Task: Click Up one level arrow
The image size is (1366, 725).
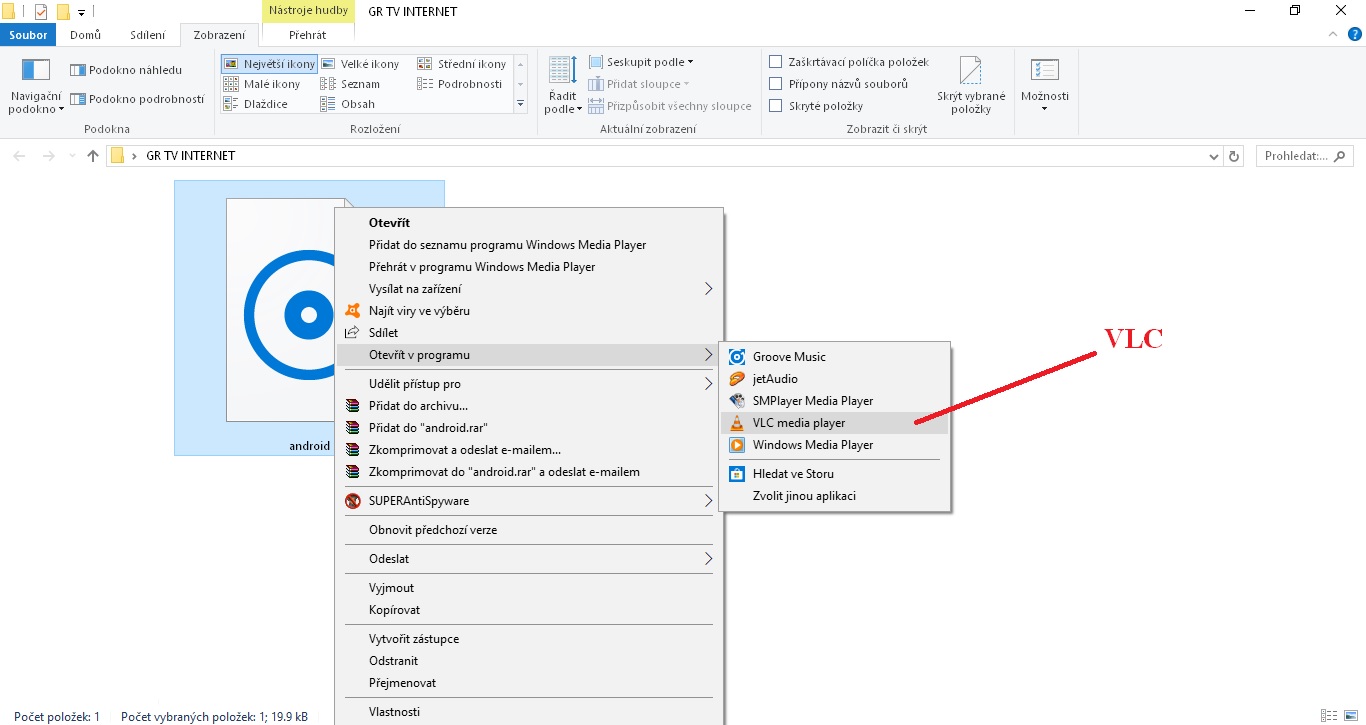Action: (93, 156)
